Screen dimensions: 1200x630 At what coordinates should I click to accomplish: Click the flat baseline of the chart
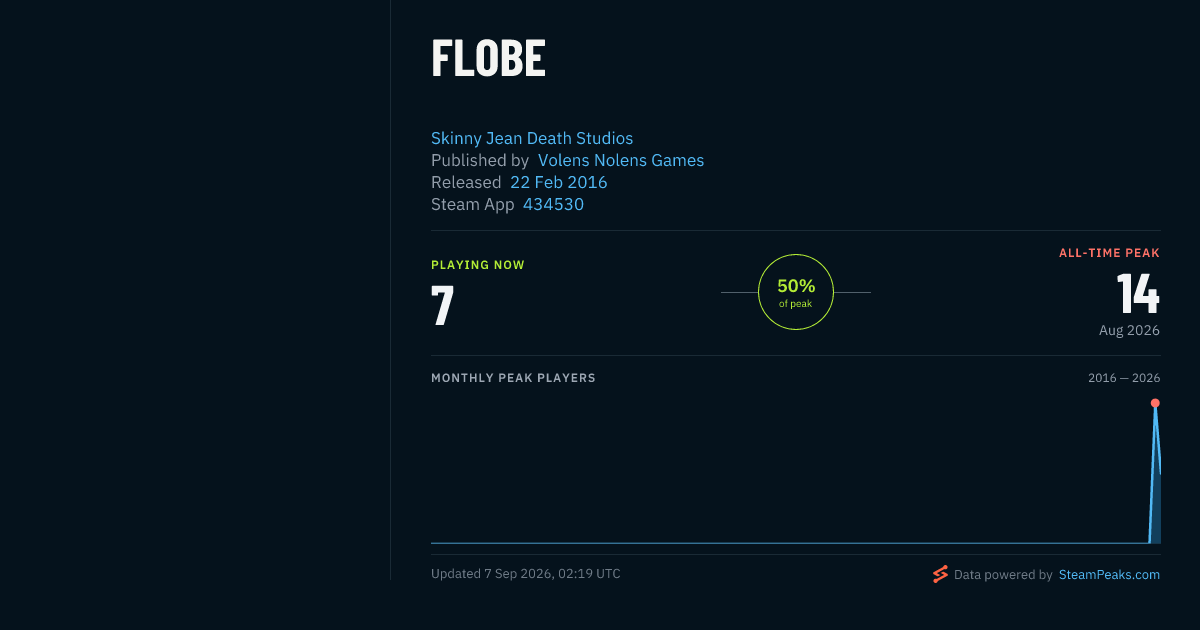coord(789,543)
